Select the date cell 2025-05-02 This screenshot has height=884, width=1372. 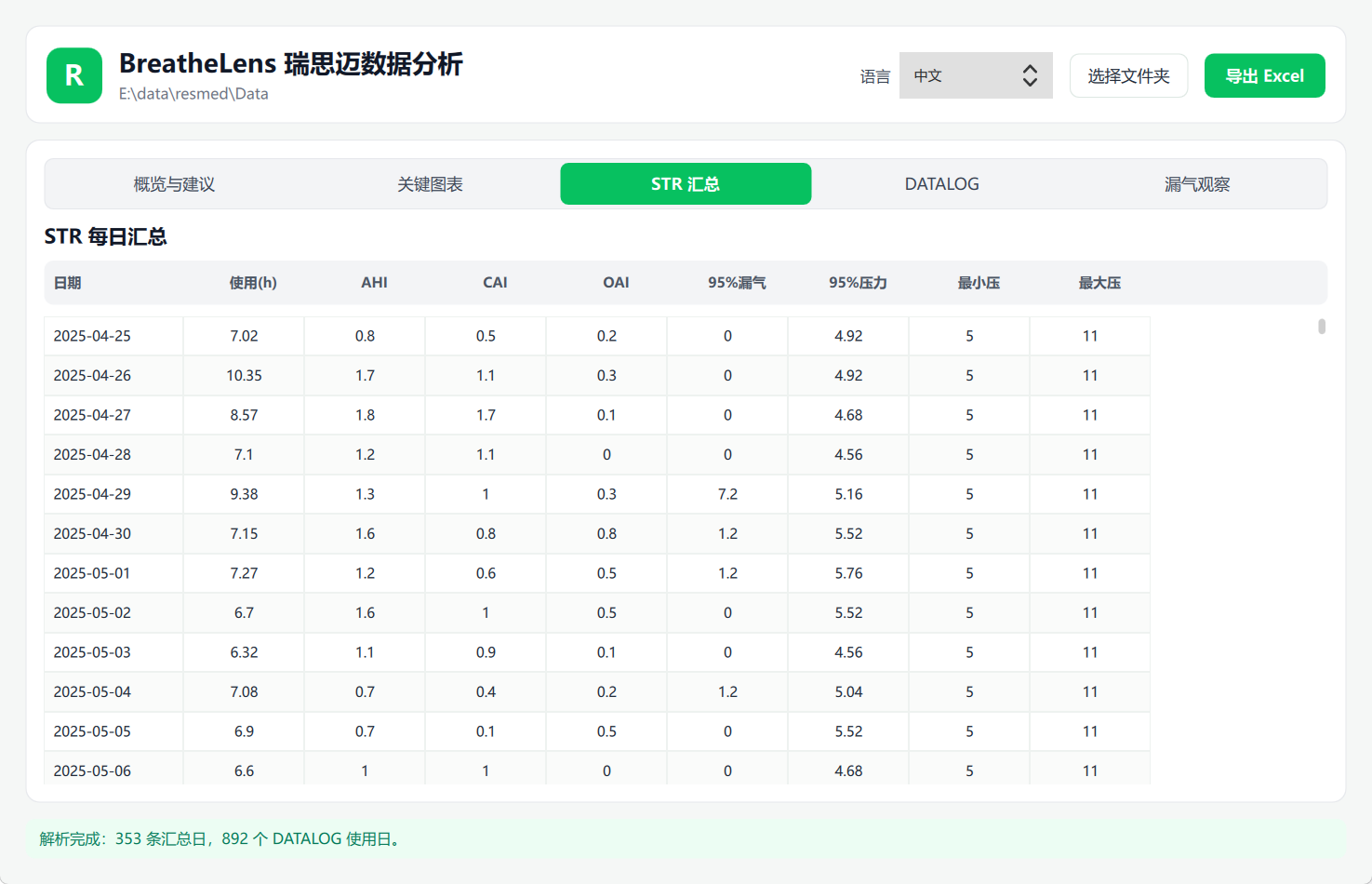pos(113,613)
